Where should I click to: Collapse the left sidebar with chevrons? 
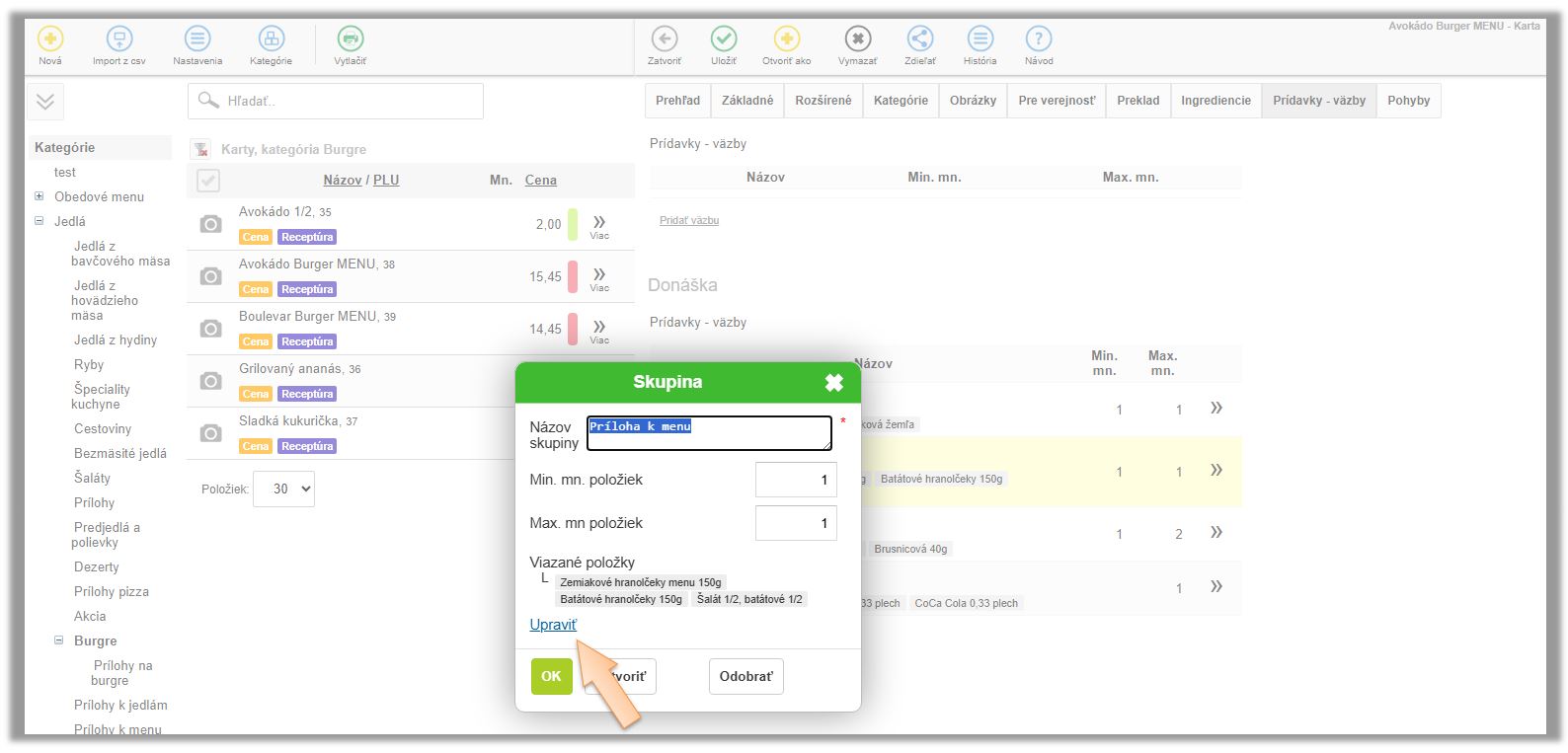point(45,102)
